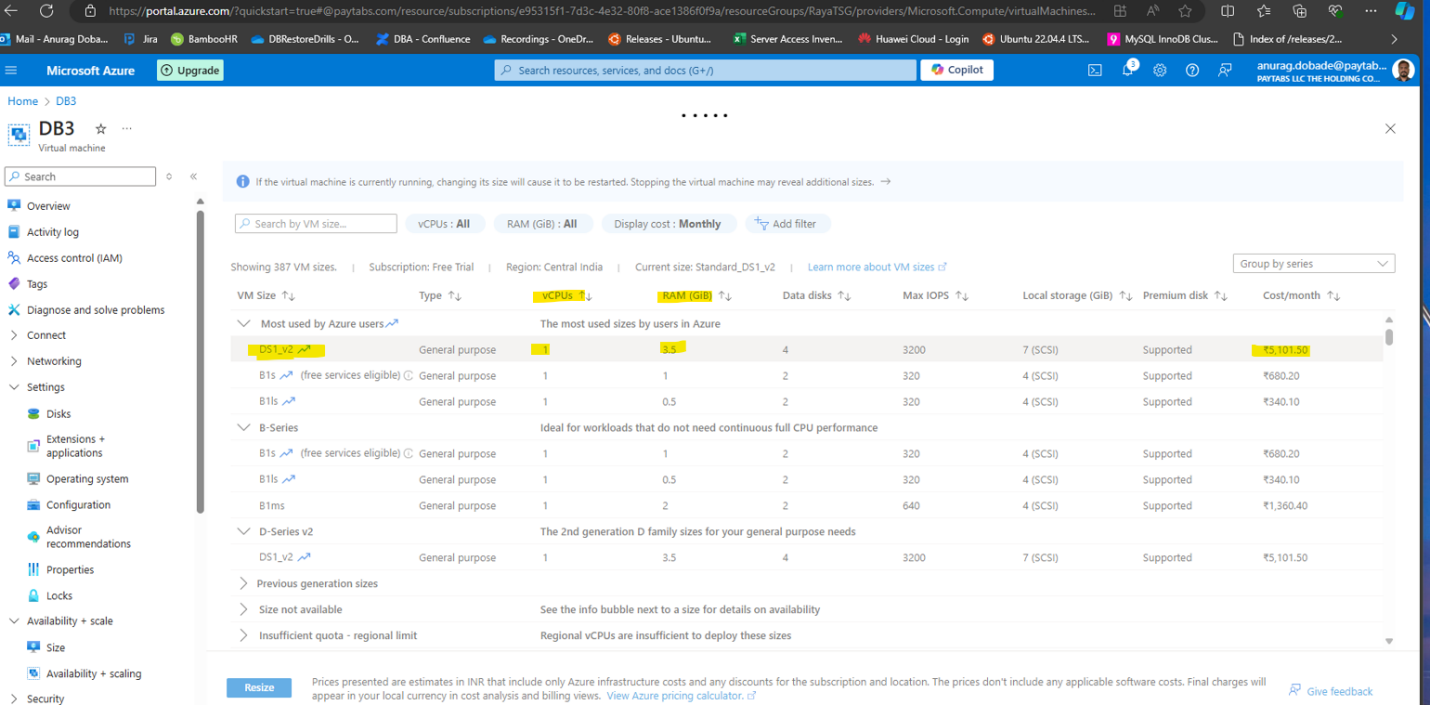Open Configuration in left menu
Viewport: 1430px width, 705px height.
pyautogui.click(x=78, y=505)
